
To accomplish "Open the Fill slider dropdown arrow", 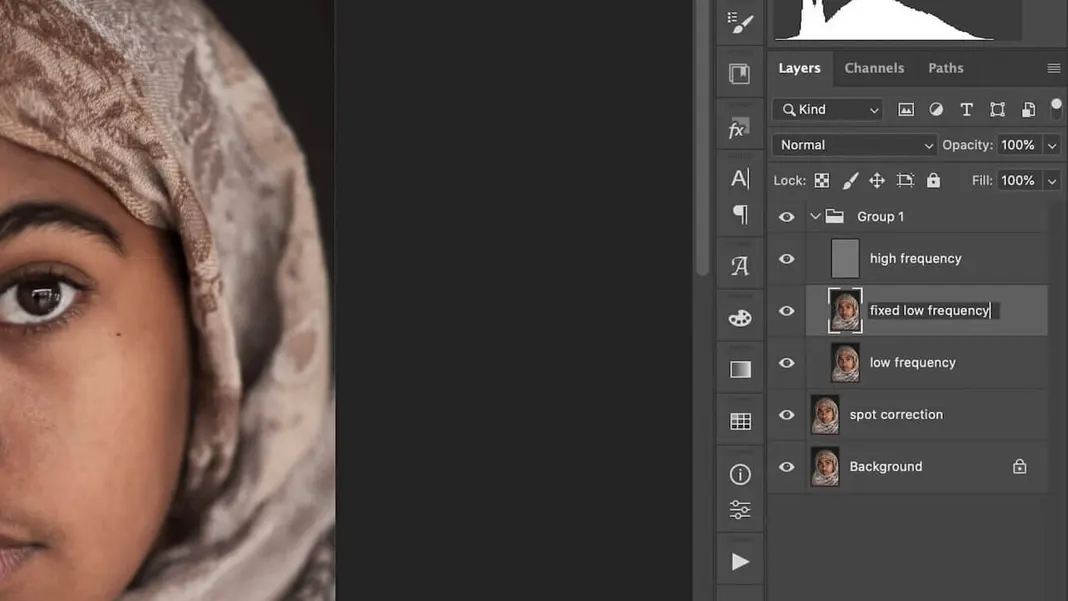I will [x=1052, y=181].
